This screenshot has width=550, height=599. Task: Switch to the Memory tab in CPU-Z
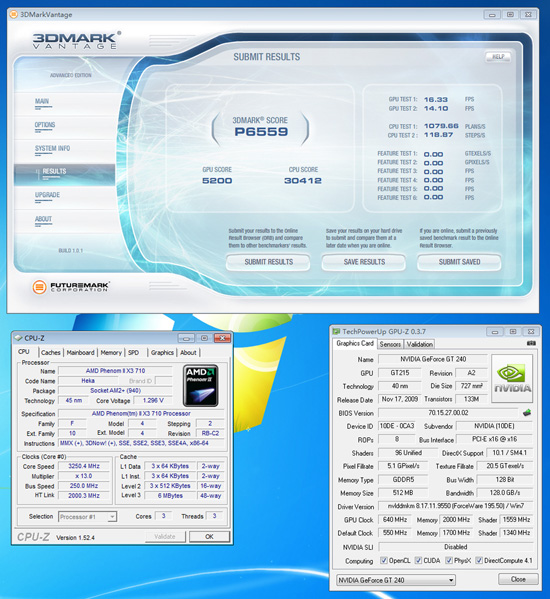coord(111,353)
